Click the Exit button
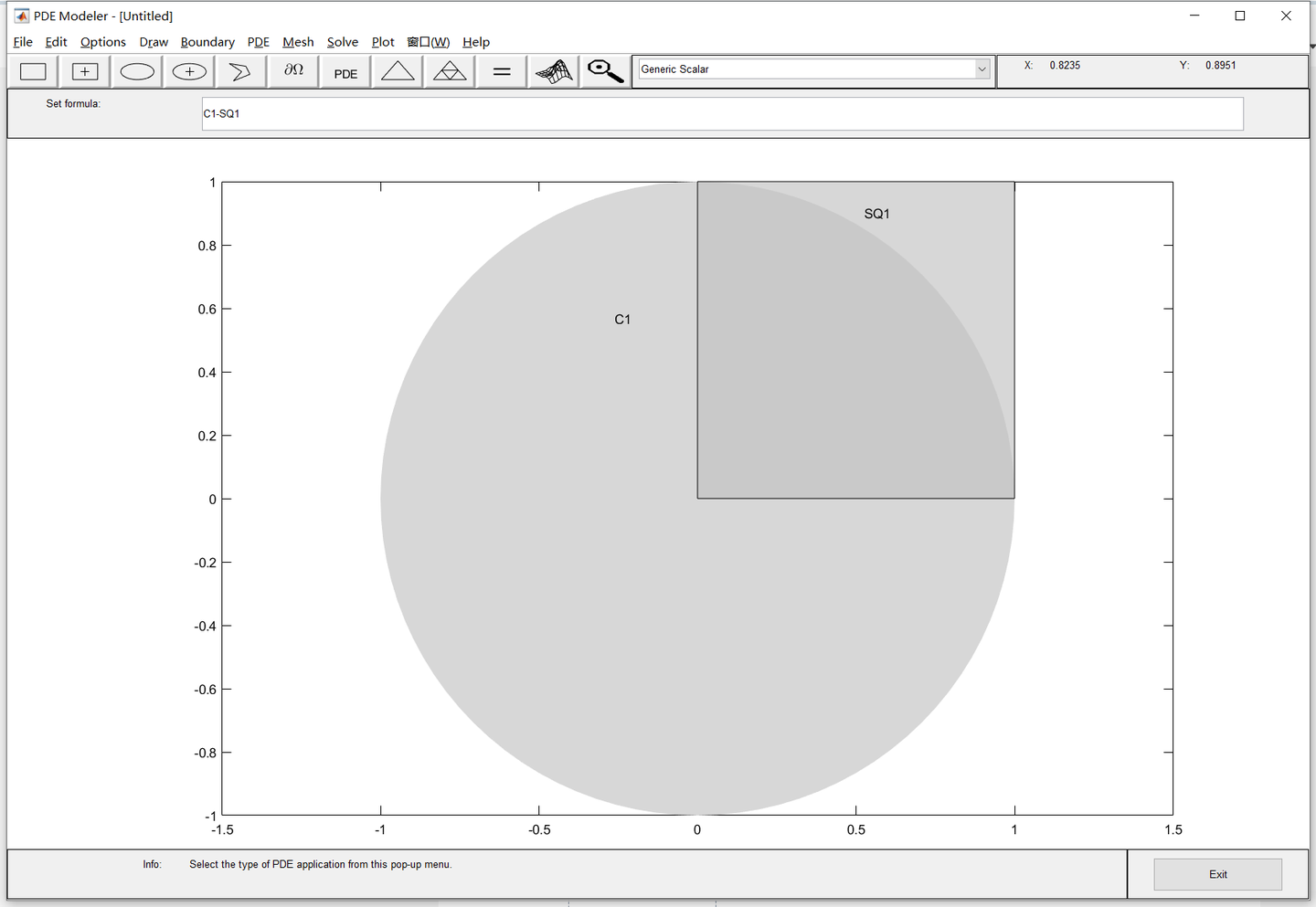1316x907 pixels. 1217,874
